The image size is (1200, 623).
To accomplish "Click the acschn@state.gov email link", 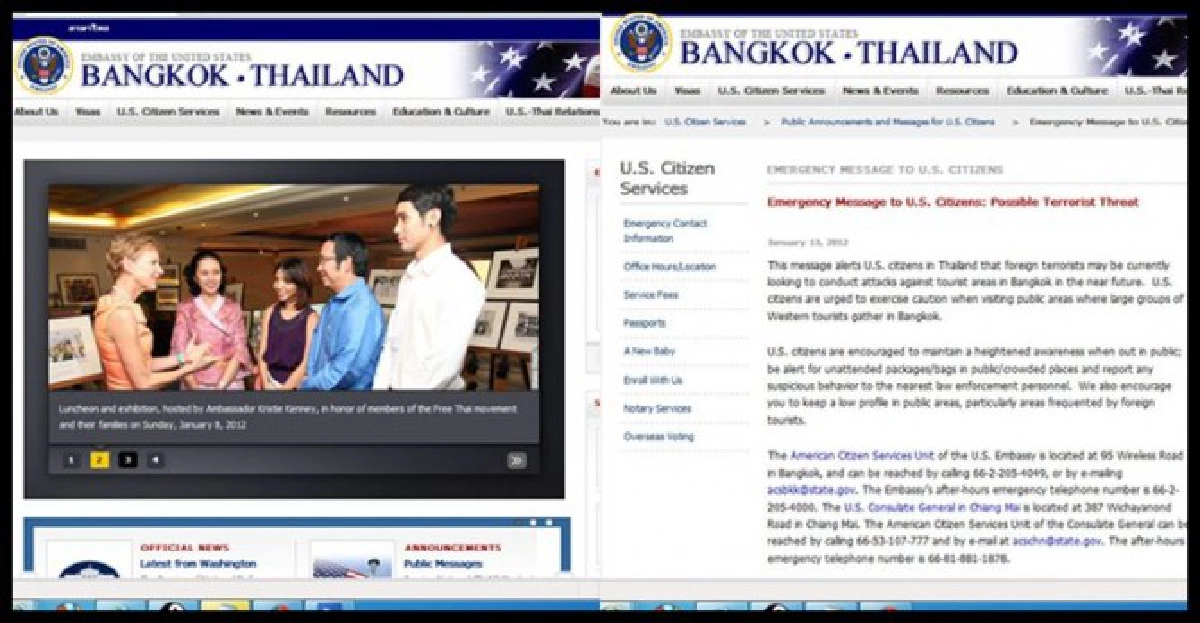I will 1057,541.
